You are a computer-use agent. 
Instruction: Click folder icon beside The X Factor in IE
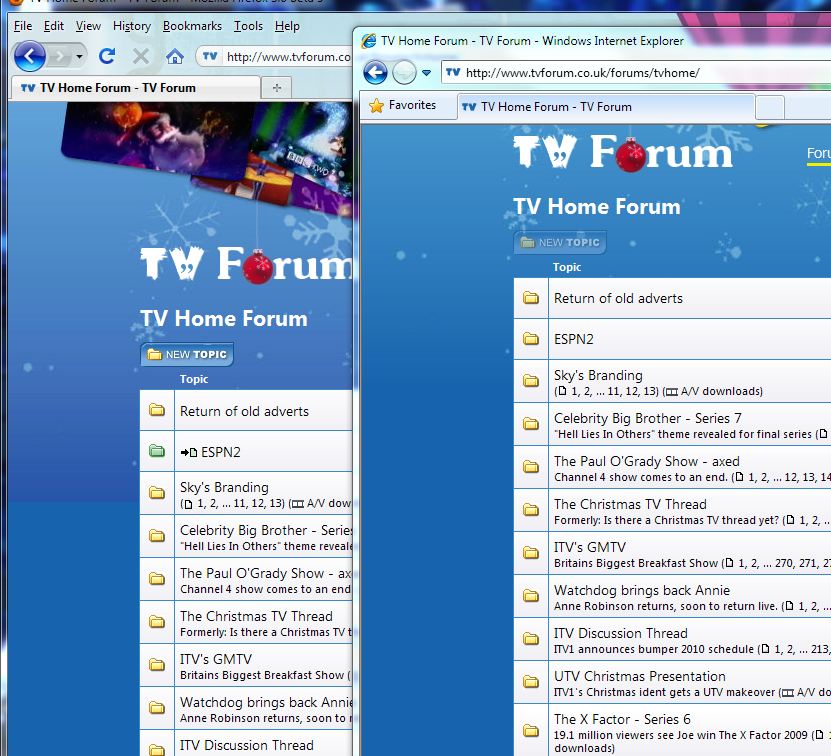[x=531, y=731]
